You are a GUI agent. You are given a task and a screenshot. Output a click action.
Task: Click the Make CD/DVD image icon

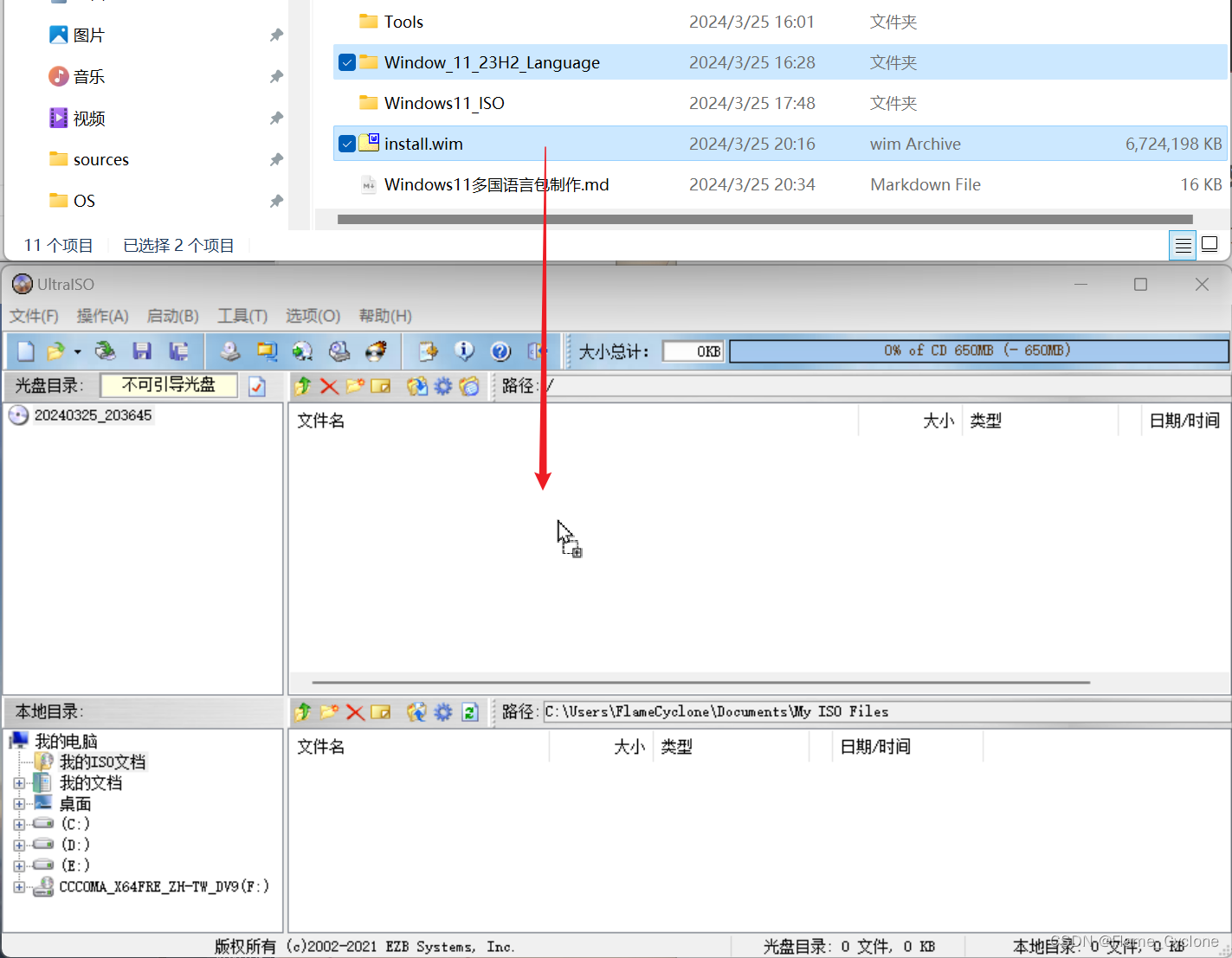(x=230, y=351)
